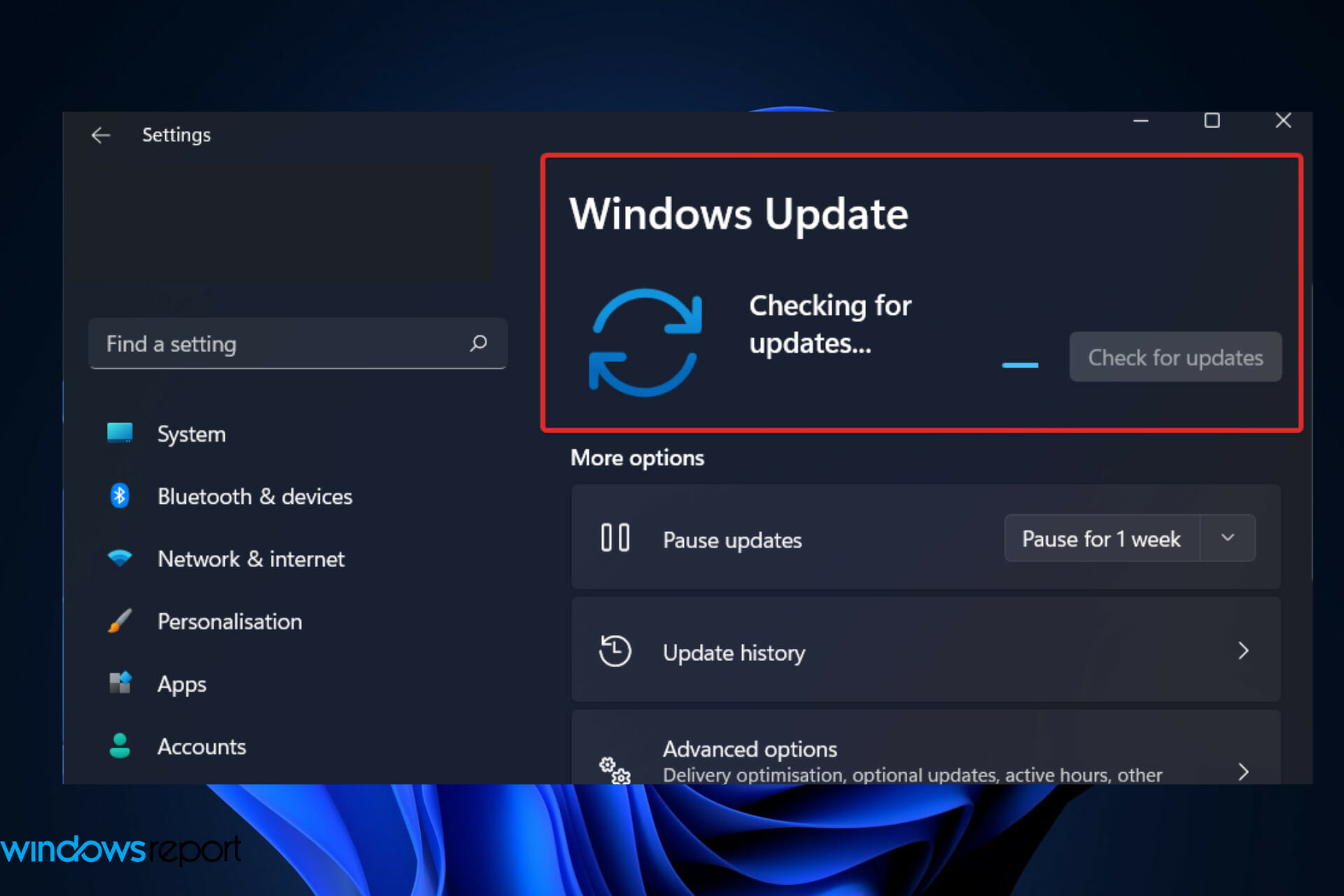
Task: Click the paintbrush Personalisation icon
Action: [x=120, y=621]
